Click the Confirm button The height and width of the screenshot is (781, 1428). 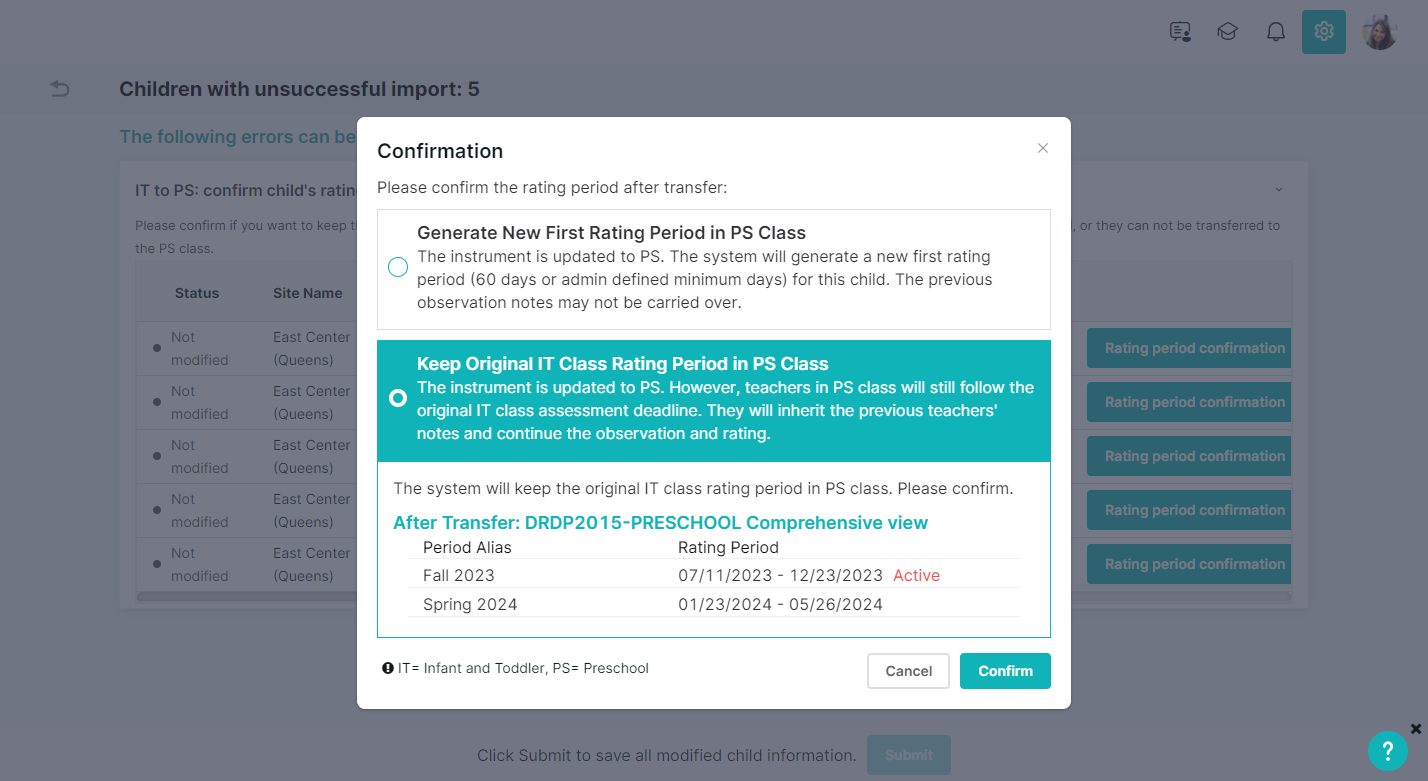1005,671
